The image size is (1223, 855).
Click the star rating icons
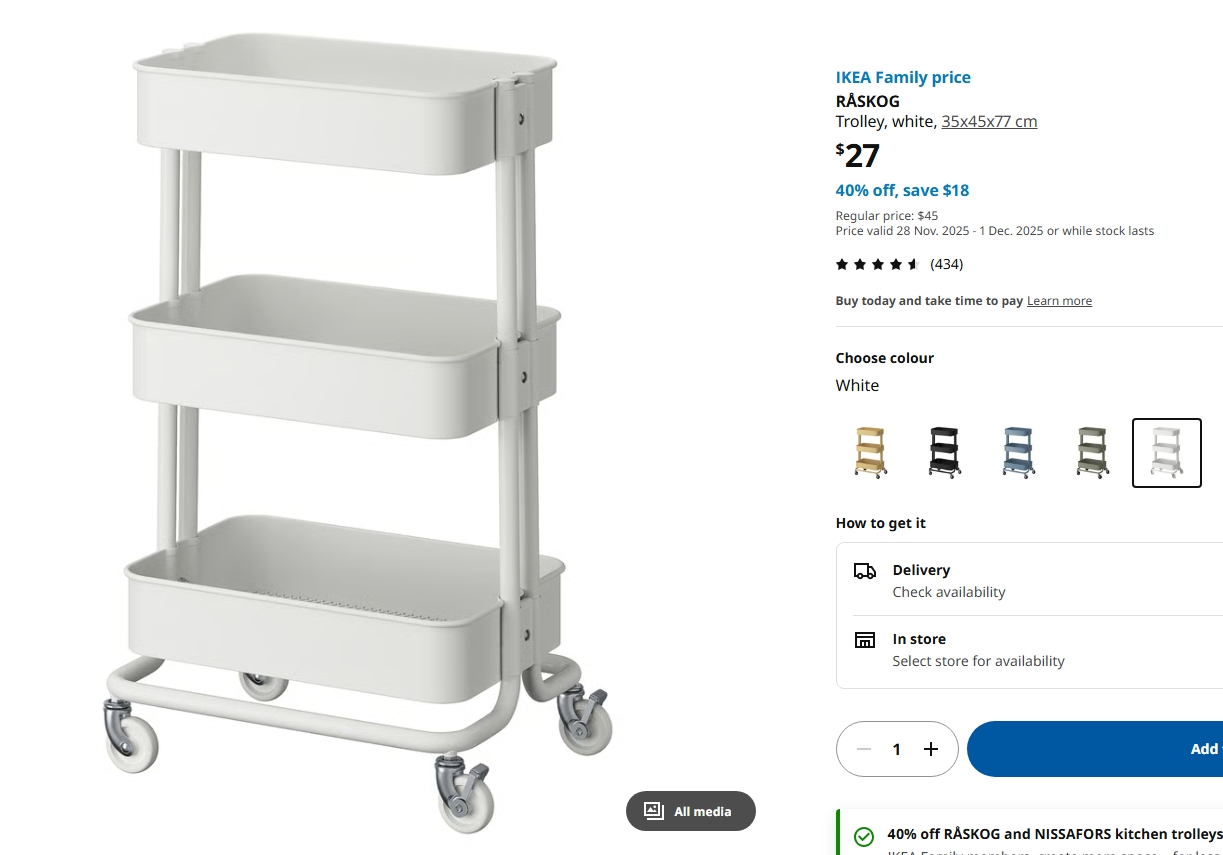[877, 264]
